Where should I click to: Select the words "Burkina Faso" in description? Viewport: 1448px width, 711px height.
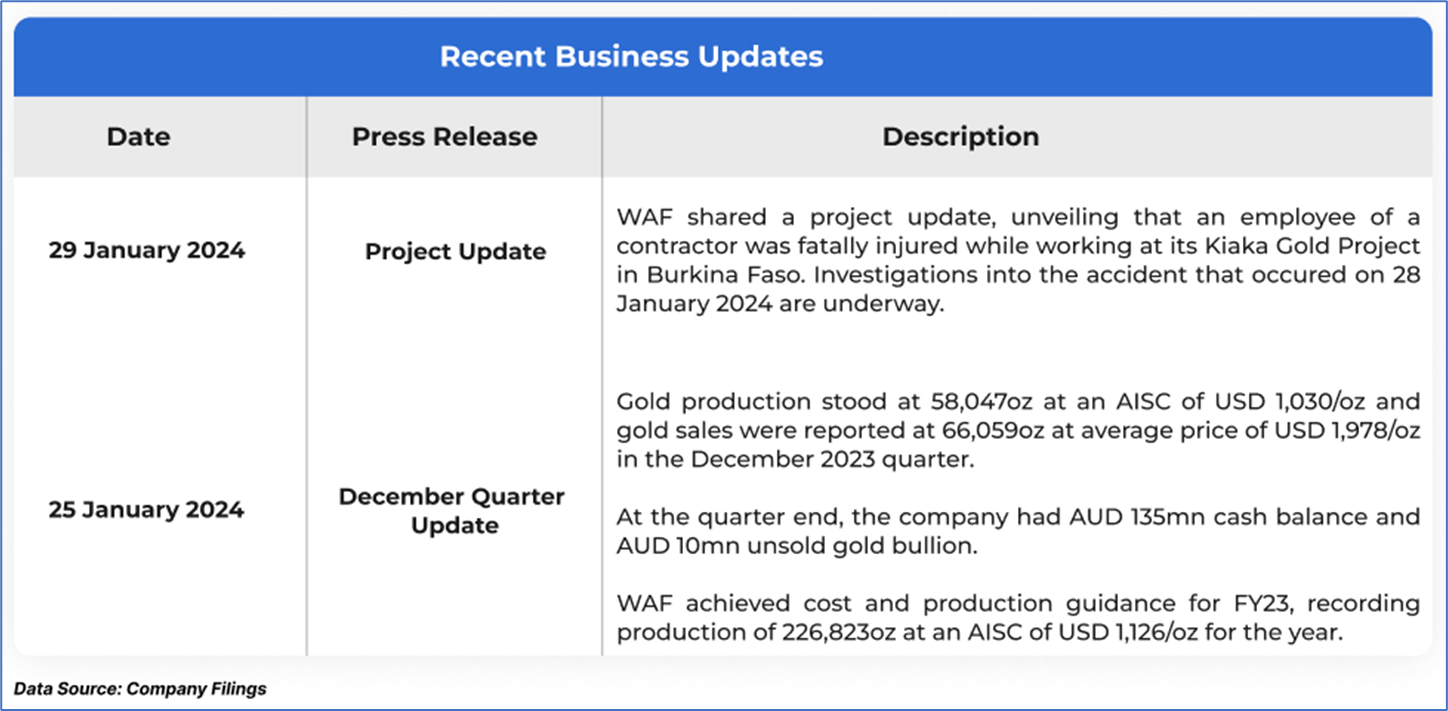coord(707,275)
